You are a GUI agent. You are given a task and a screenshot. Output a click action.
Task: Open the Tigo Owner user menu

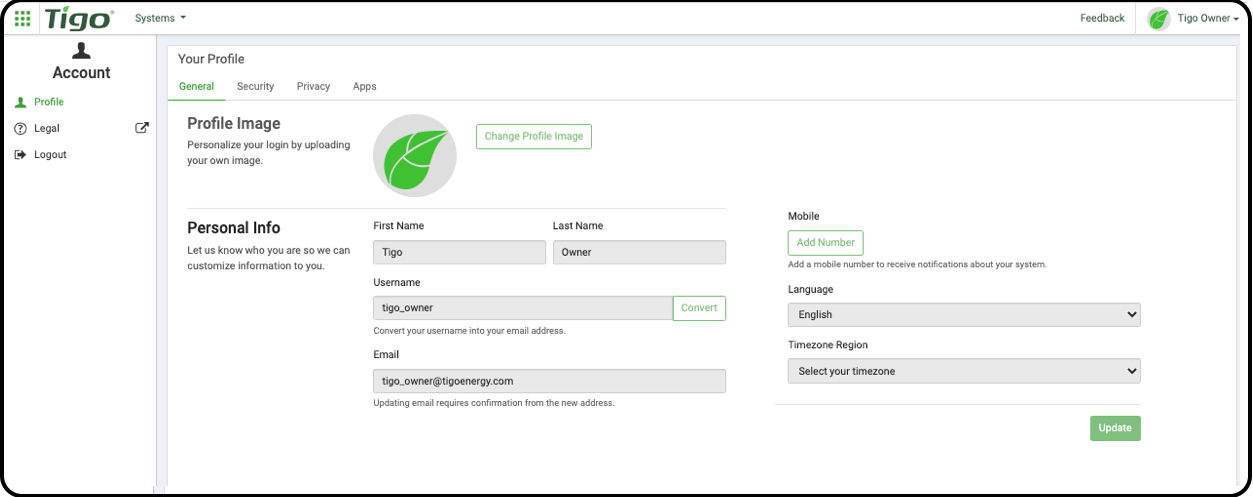point(1208,18)
